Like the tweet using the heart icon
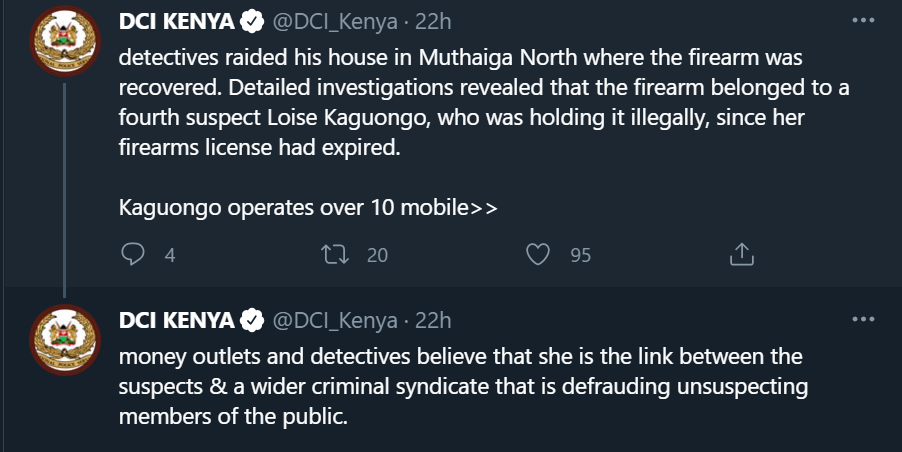The image size is (902, 452). click(538, 254)
